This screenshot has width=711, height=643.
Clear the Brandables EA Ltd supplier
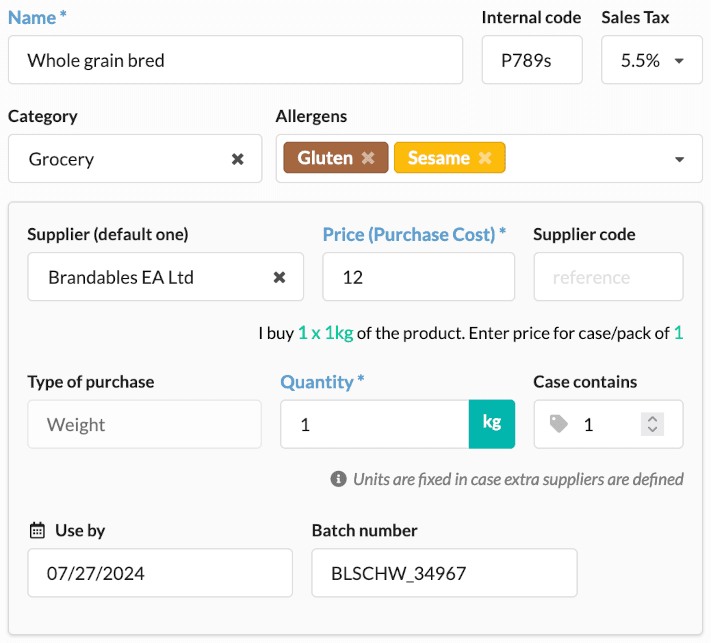(x=279, y=277)
